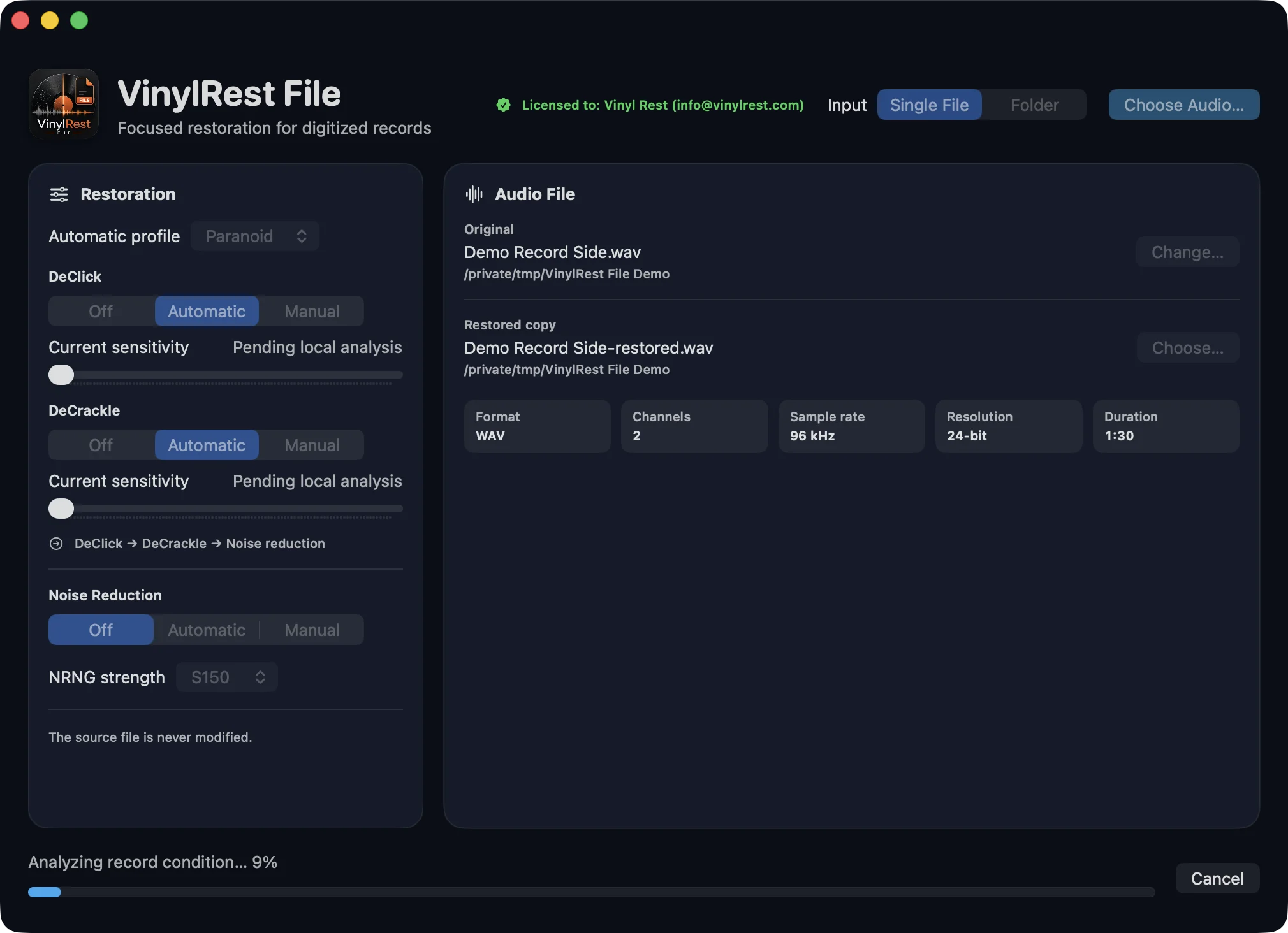Viewport: 1288px width, 933px height.
Task: Cancel the record analysis
Action: [1217, 878]
